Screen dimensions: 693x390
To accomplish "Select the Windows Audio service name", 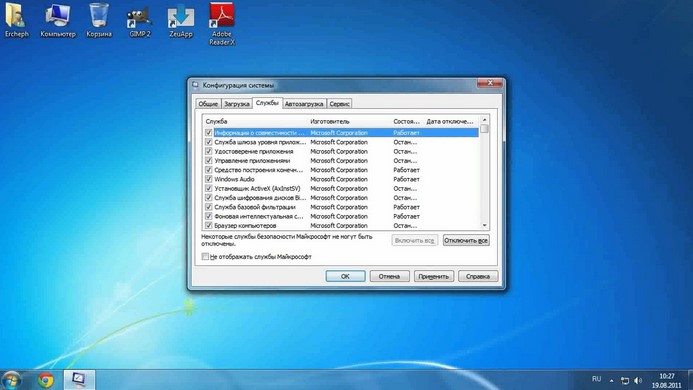I will [x=234, y=179].
